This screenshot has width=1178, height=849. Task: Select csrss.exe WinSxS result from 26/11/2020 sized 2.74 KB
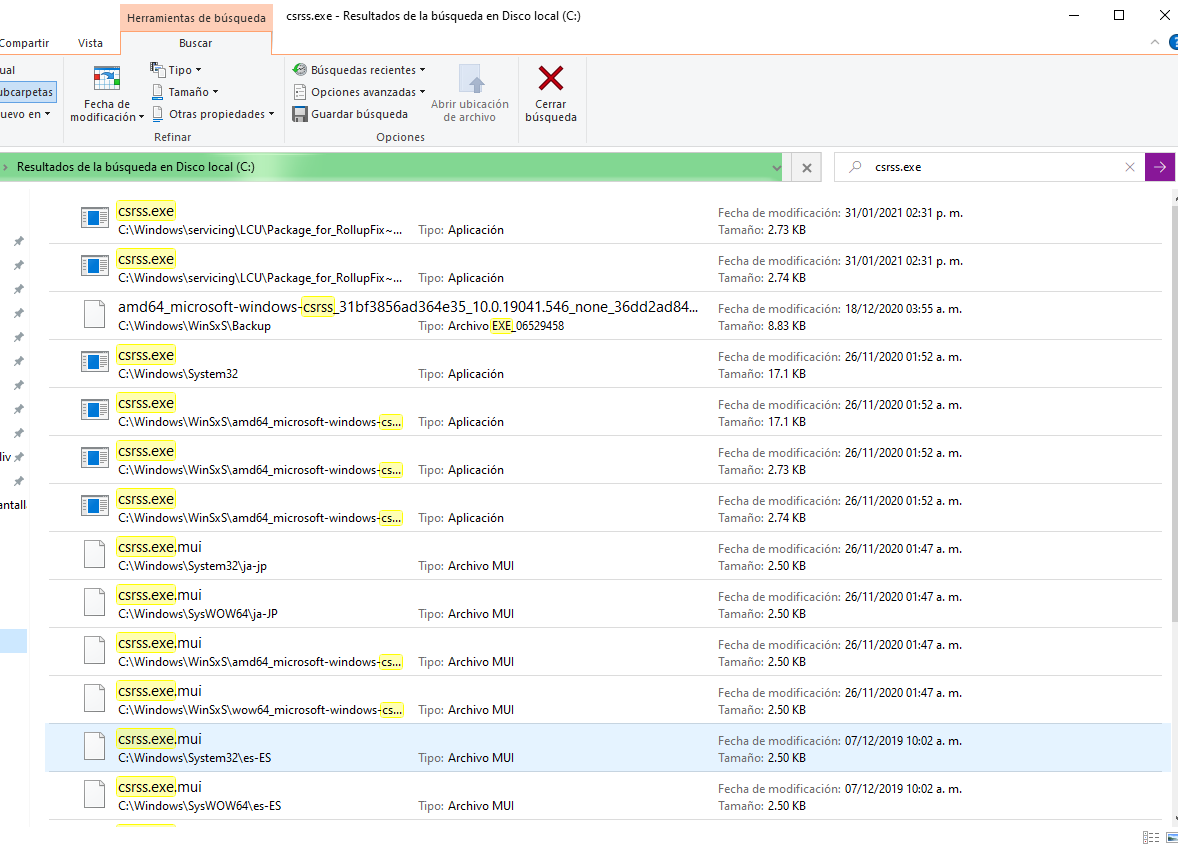(x=605, y=508)
